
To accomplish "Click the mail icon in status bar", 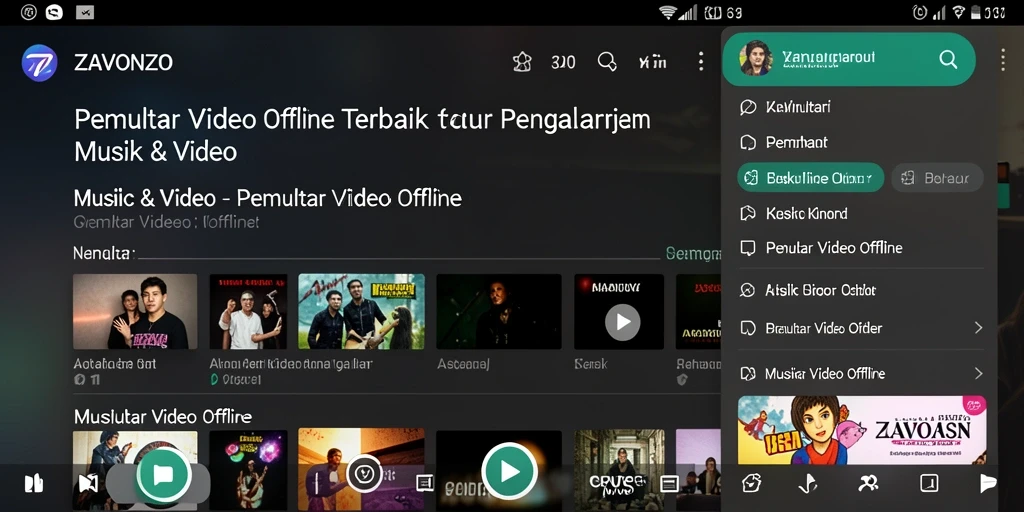I will point(84,12).
